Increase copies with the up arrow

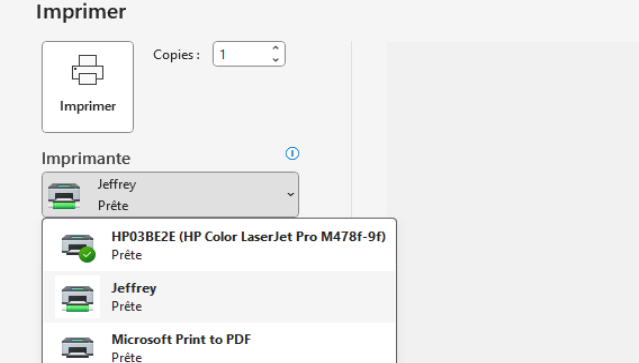click(x=275, y=48)
